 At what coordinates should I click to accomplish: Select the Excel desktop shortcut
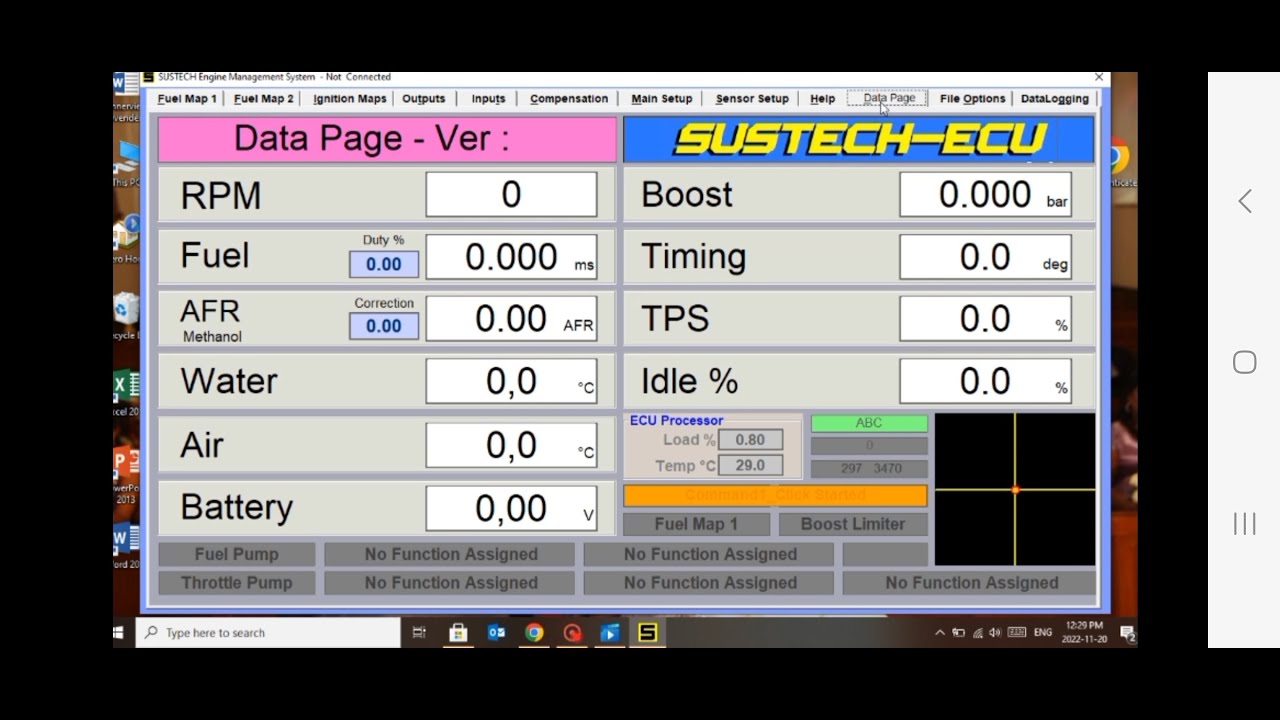[126, 393]
